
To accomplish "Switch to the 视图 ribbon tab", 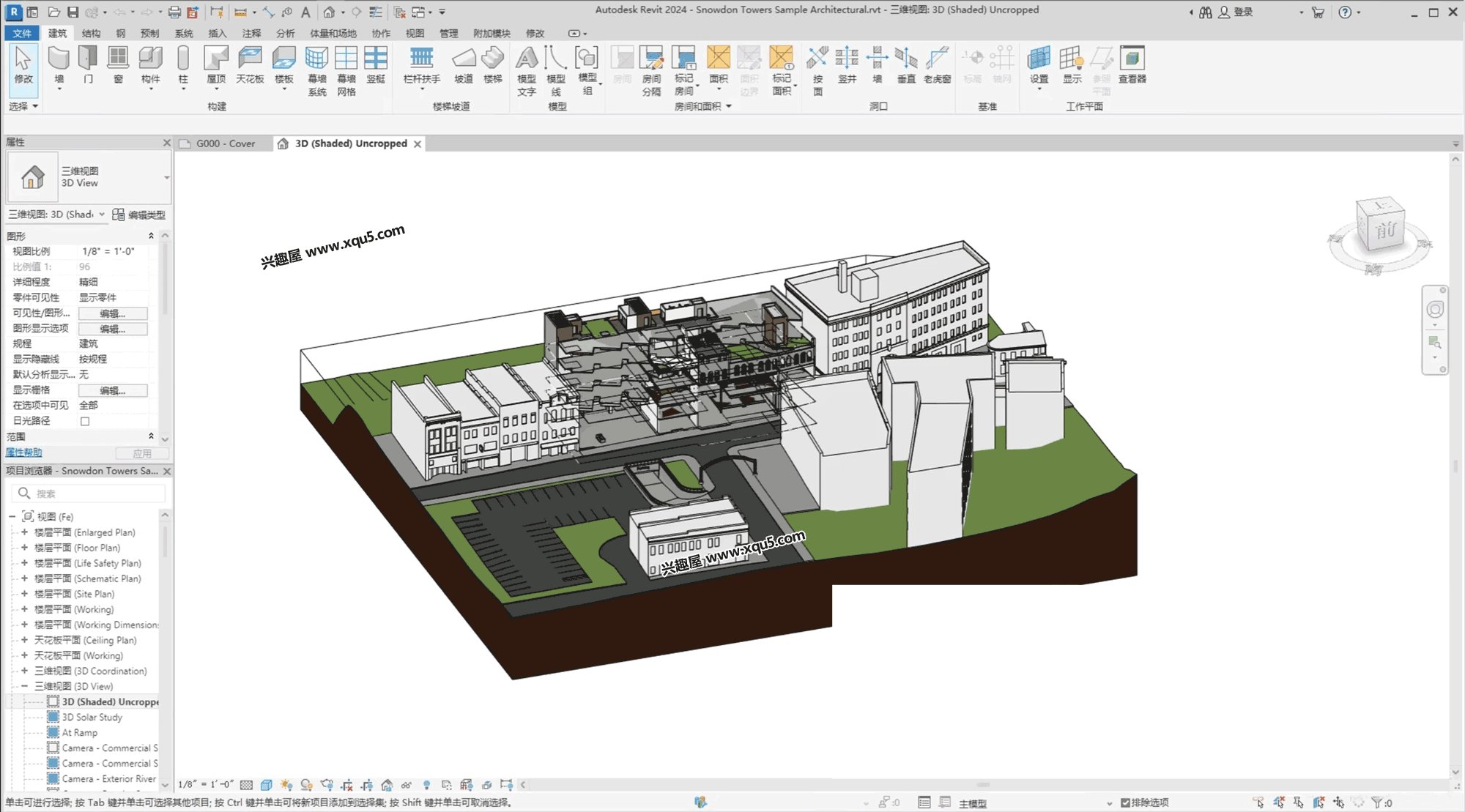I will click(x=415, y=33).
